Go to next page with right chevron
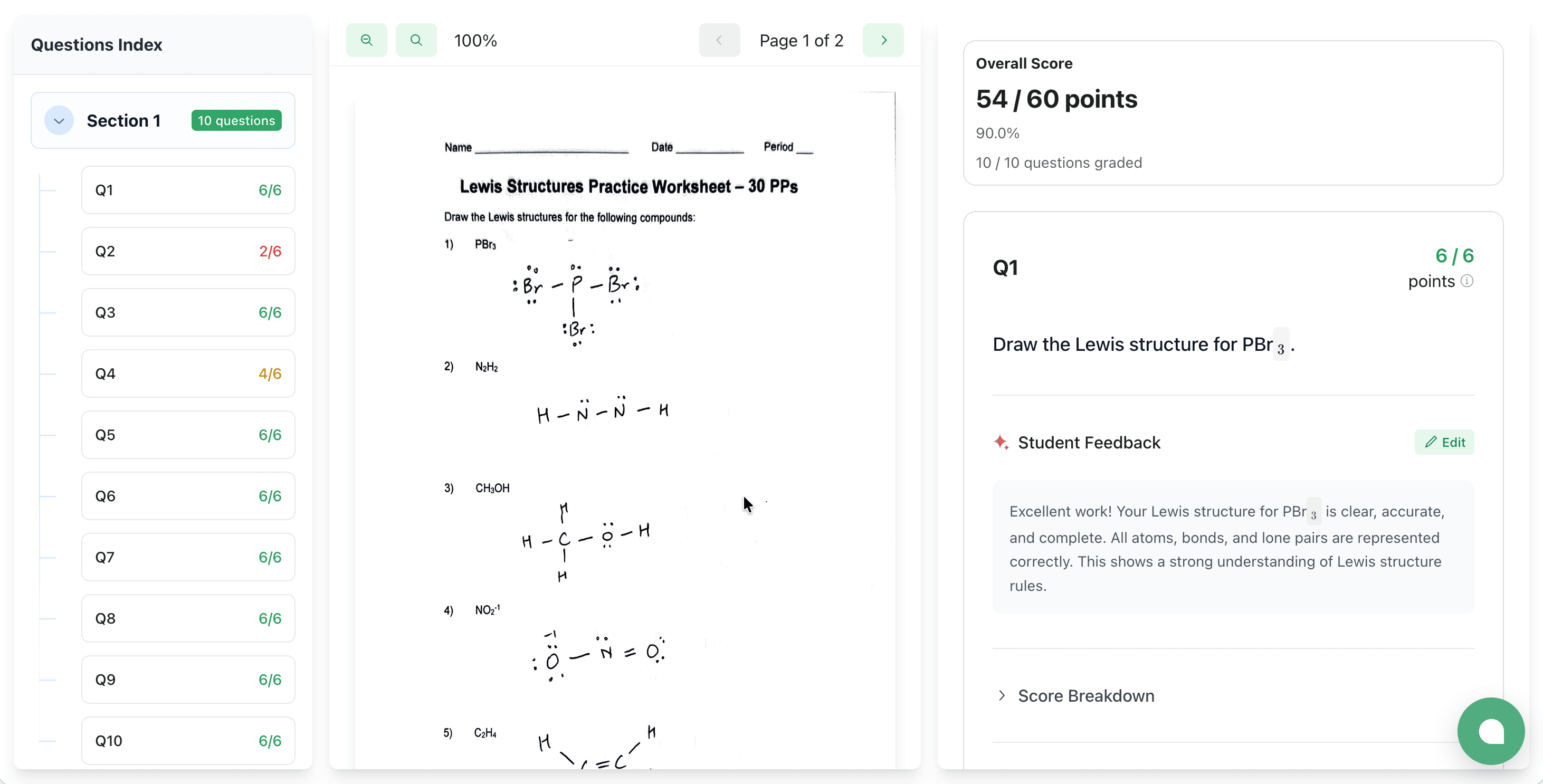The image size is (1543, 784). [883, 40]
